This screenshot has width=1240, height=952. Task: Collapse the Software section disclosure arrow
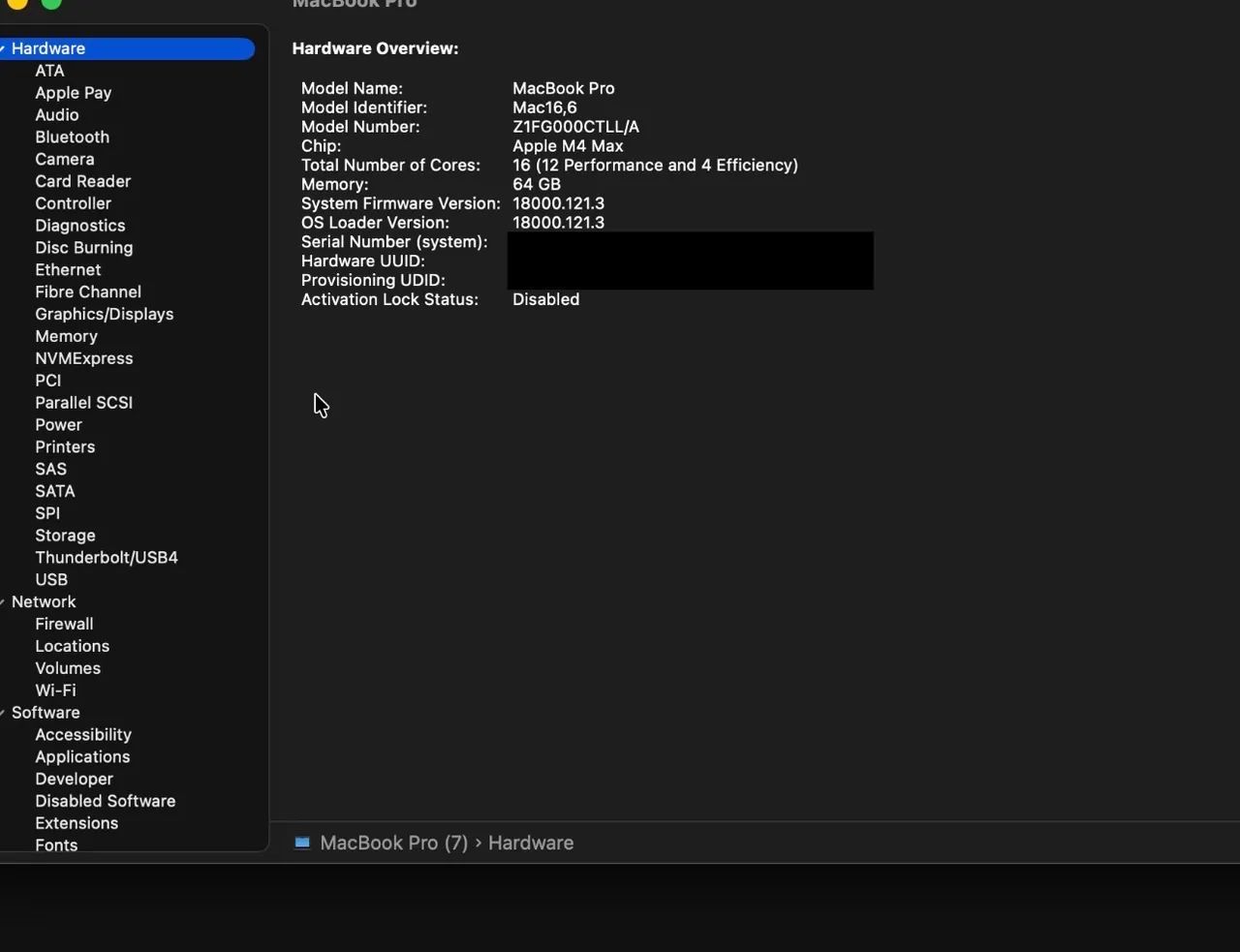coord(3,713)
